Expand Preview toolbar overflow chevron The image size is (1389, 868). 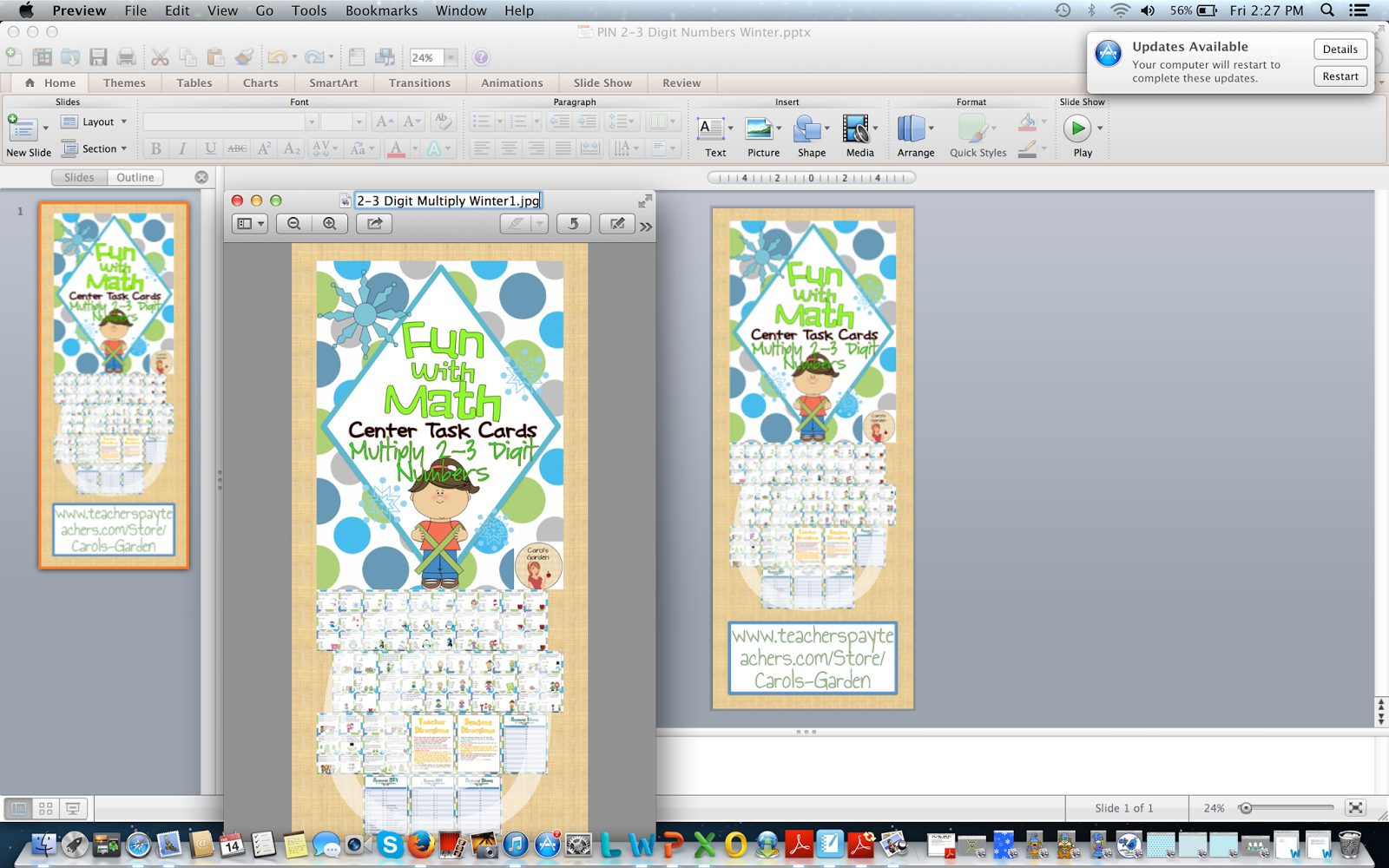pyautogui.click(x=646, y=227)
